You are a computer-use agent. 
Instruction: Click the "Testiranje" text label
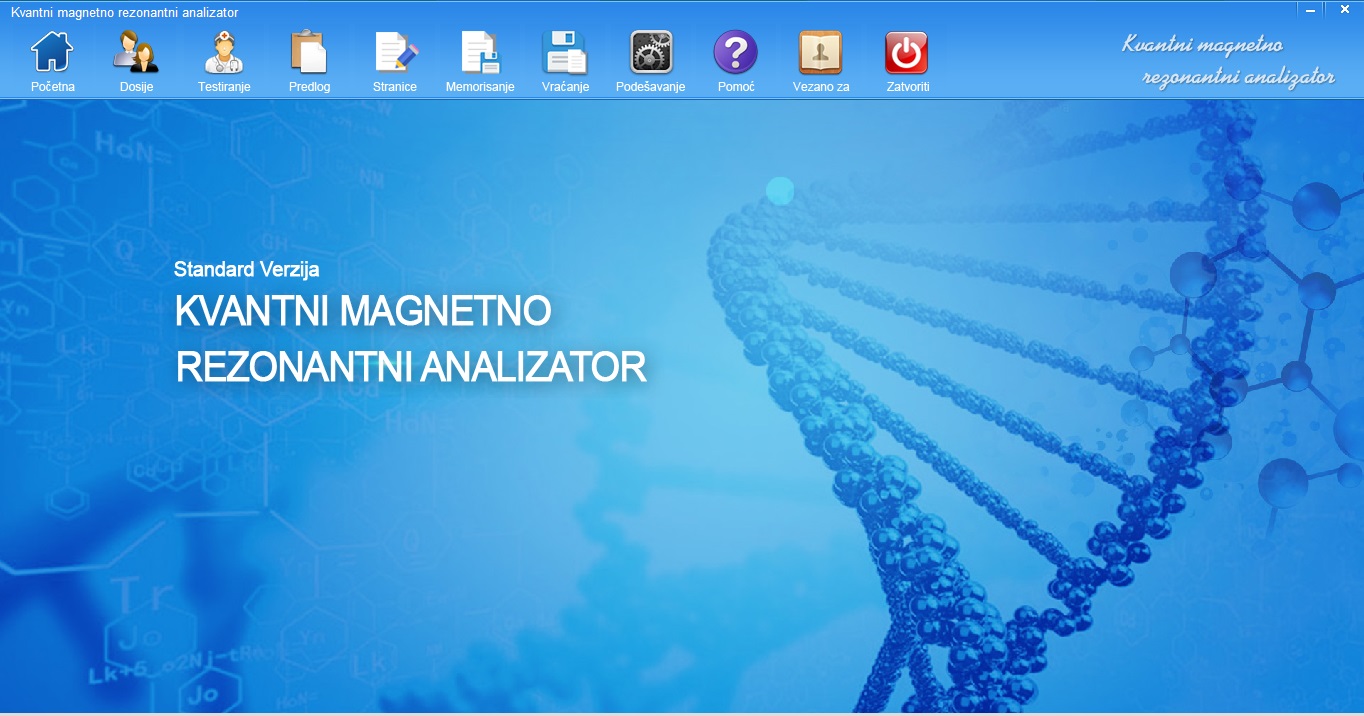[224, 87]
